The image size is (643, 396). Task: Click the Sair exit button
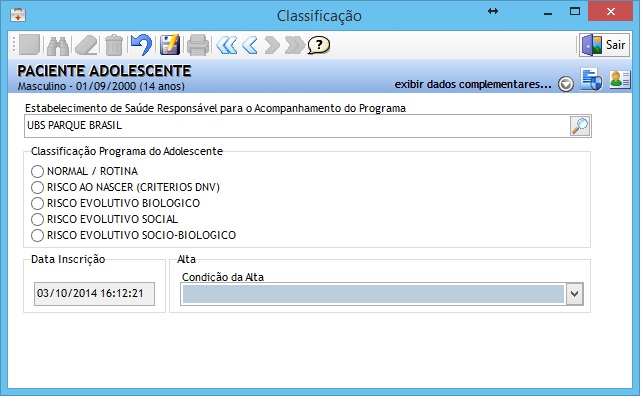604,45
